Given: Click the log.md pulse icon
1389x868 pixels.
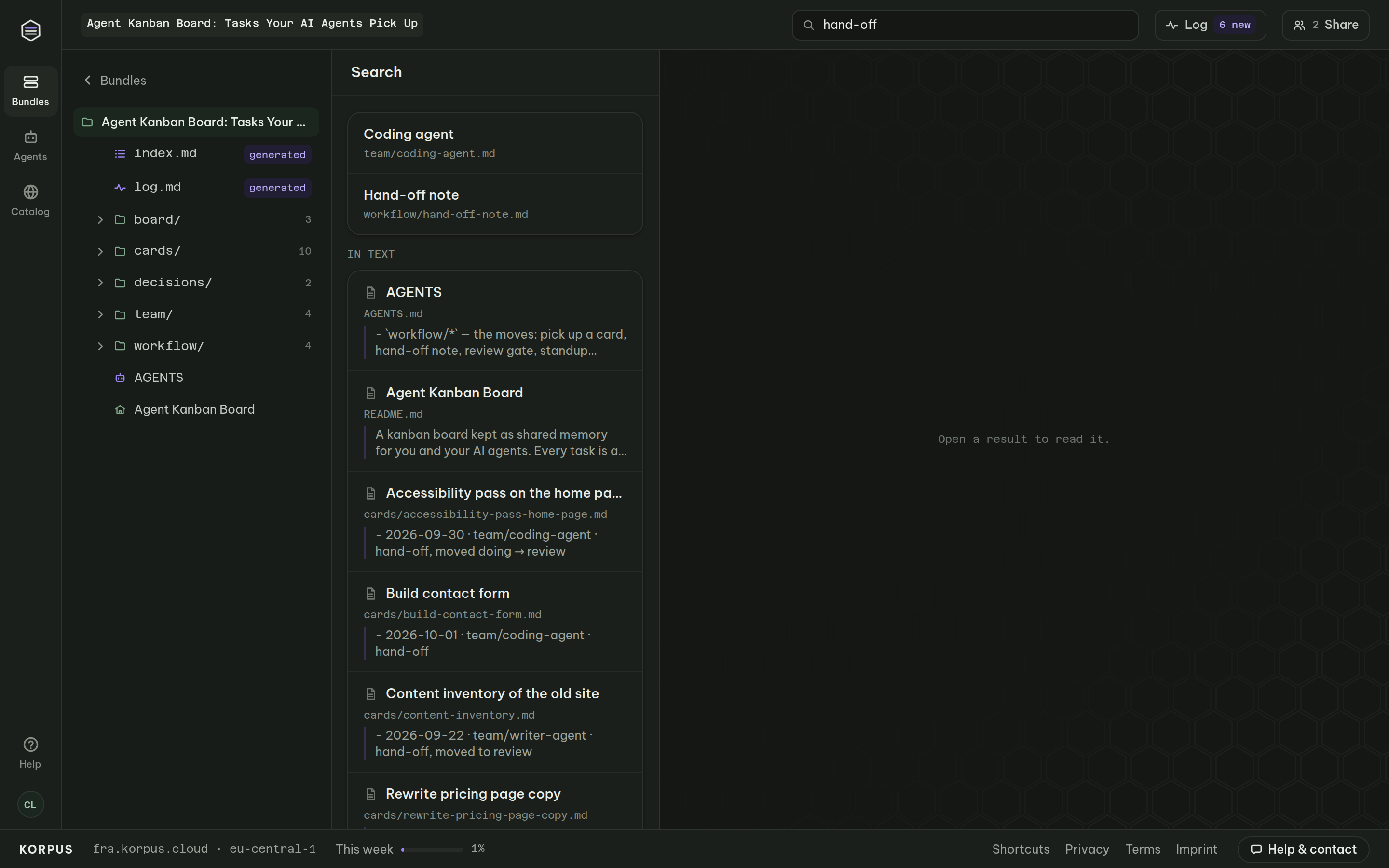Looking at the screenshot, I should coord(120,188).
